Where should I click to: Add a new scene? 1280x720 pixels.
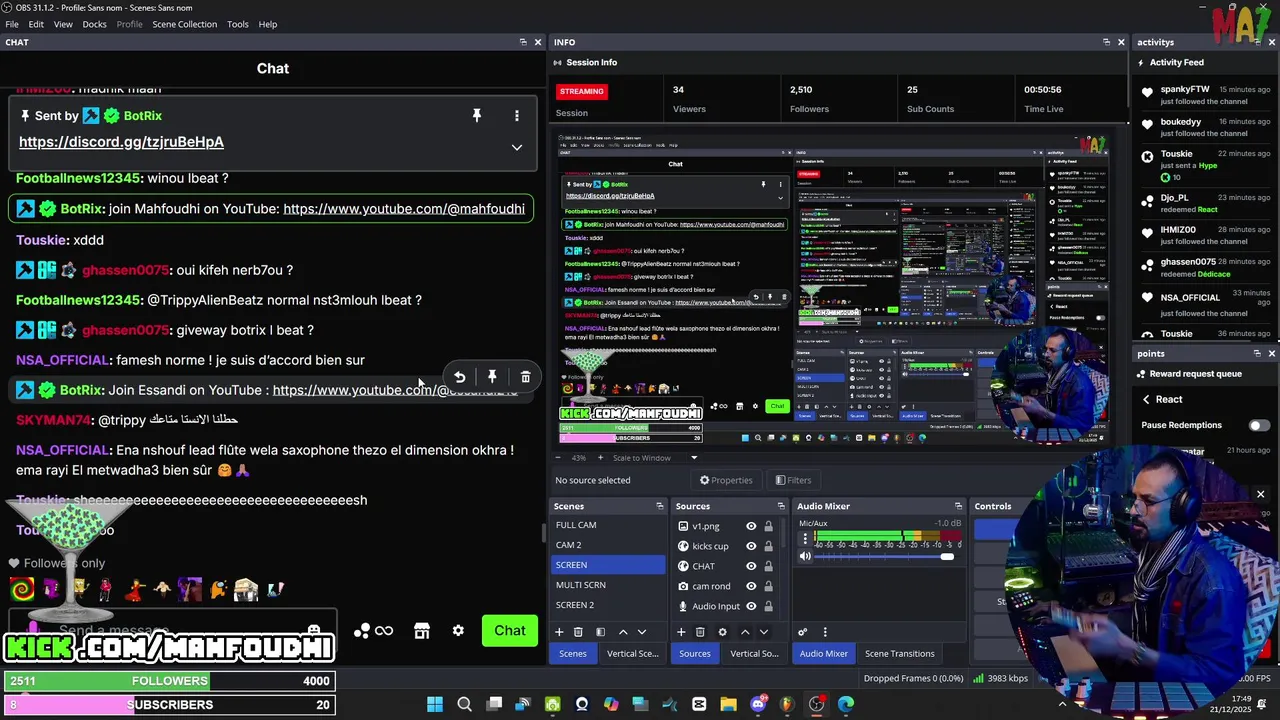coord(559,632)
